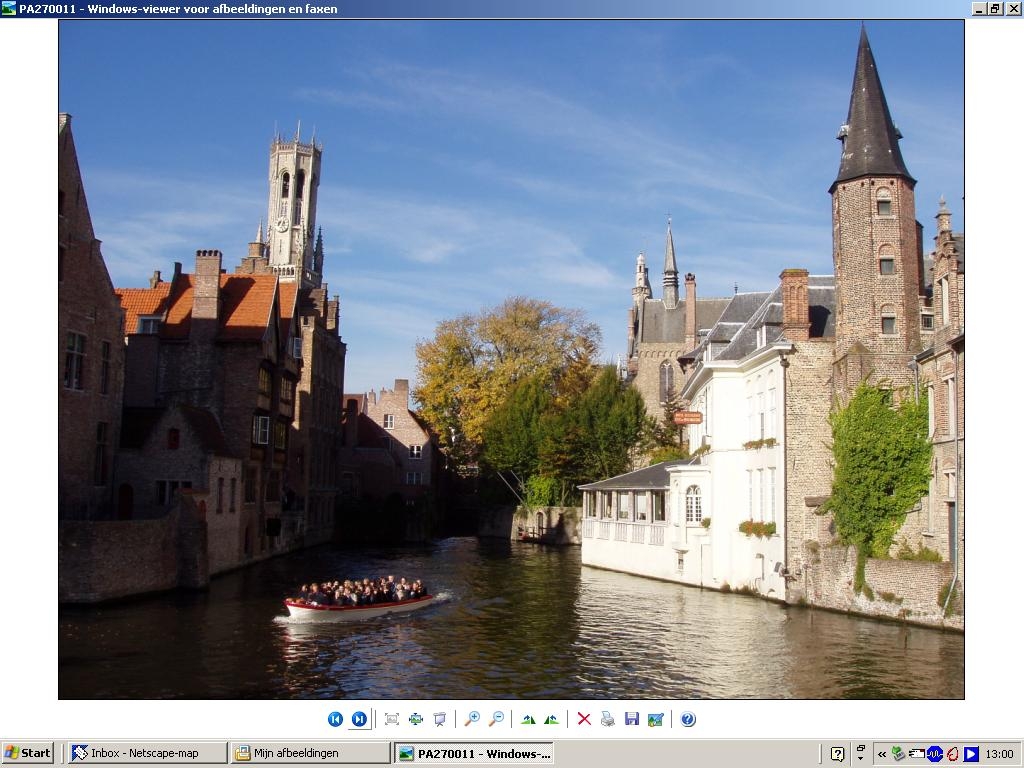The image size is (1024, 768).
Task: Zoom out with the magnifier minus icon
Action: click(x=496, y=719)
